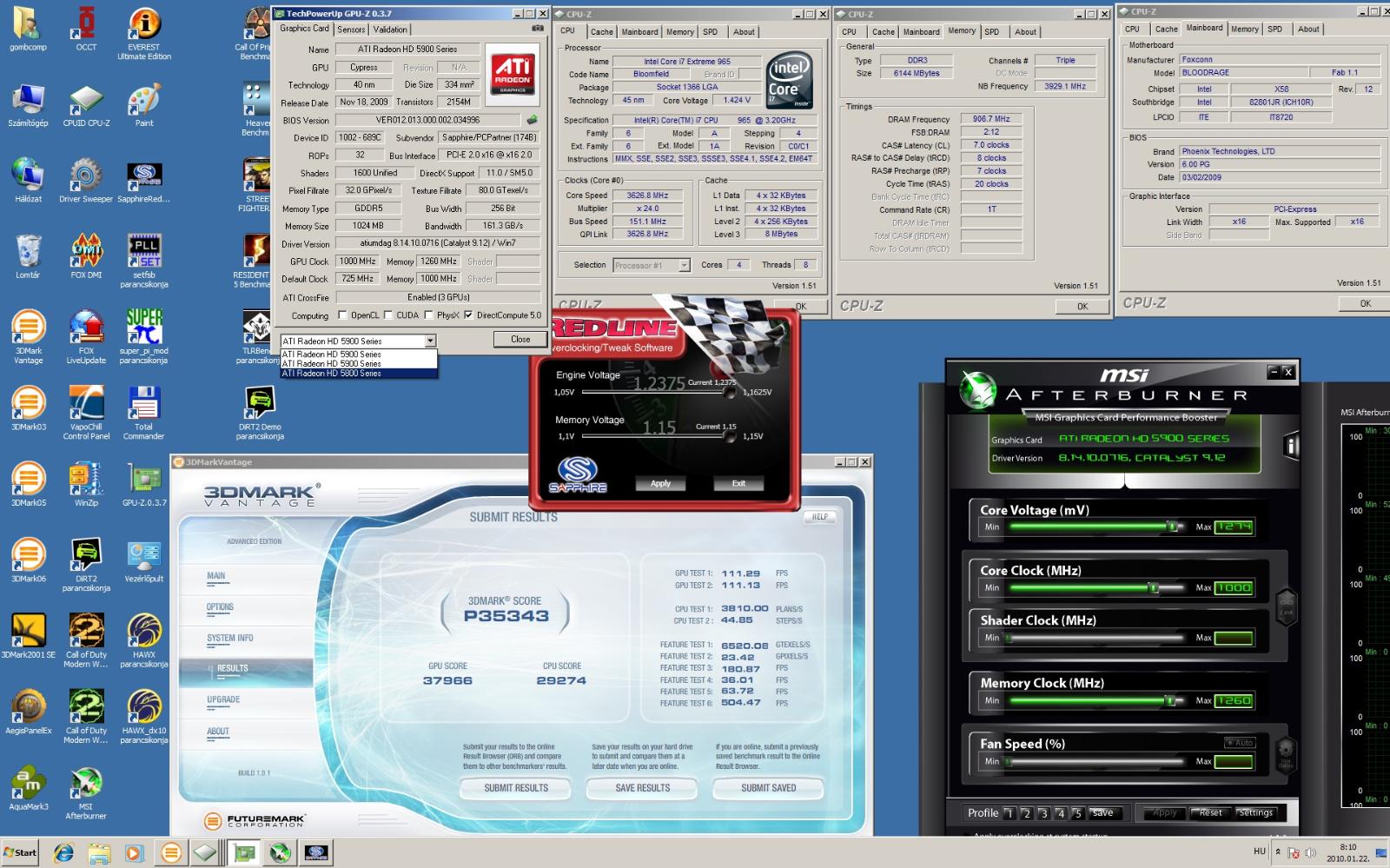Open SPD tab in Memory CPU-Z window

click(992, 32)
